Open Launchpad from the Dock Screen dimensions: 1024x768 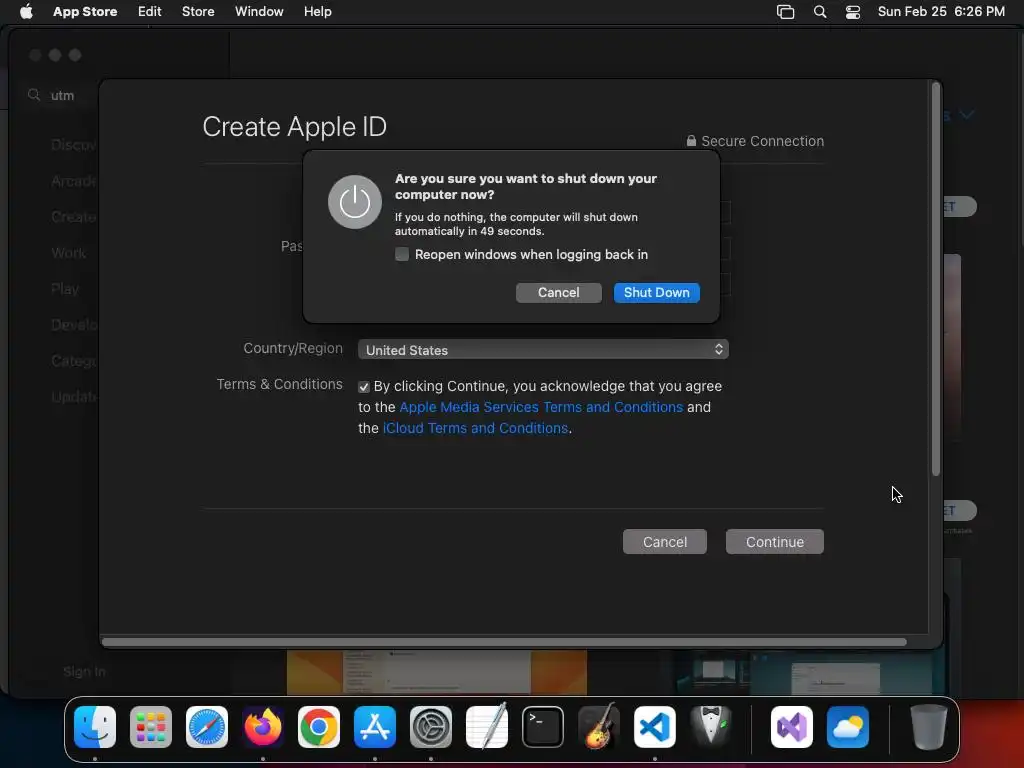point(151,727)
